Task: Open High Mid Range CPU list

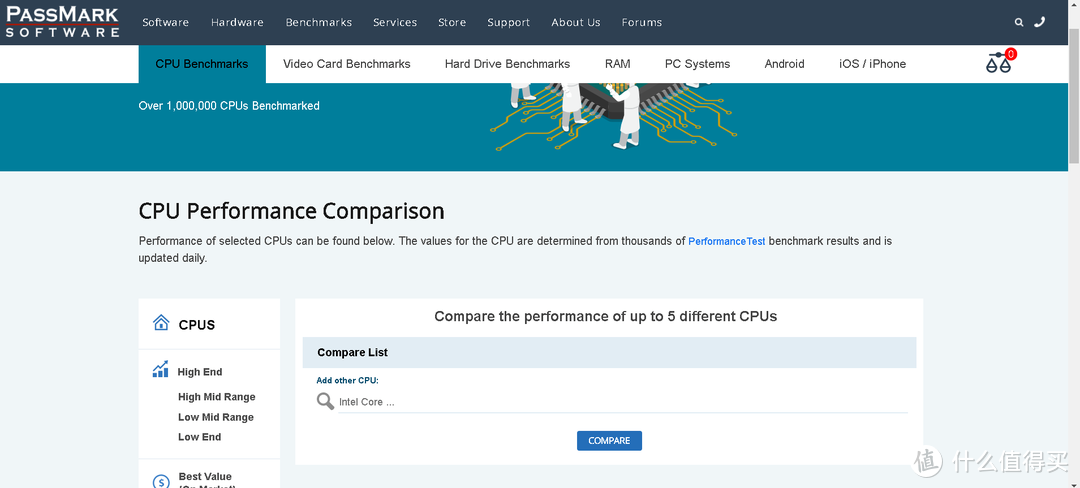Action: 216,396
